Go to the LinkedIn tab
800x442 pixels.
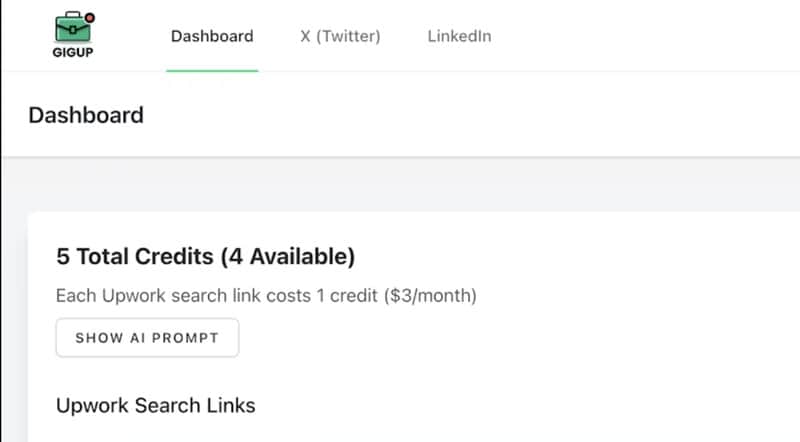459,37
